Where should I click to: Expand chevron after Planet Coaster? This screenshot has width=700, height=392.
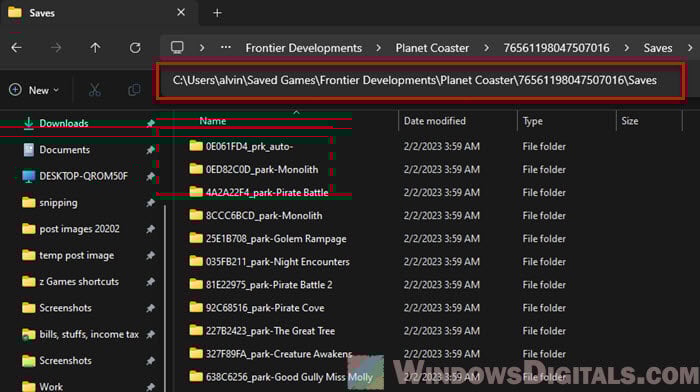pyautogui.click(x=486, y=48)
